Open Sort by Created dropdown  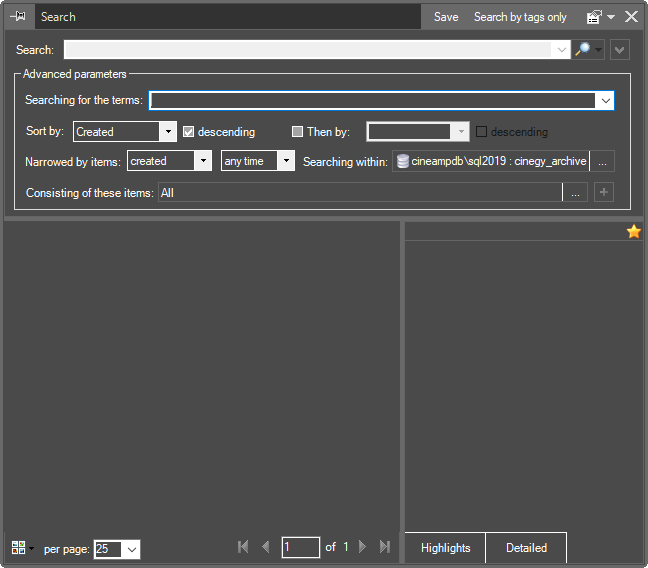click(168, 131)
